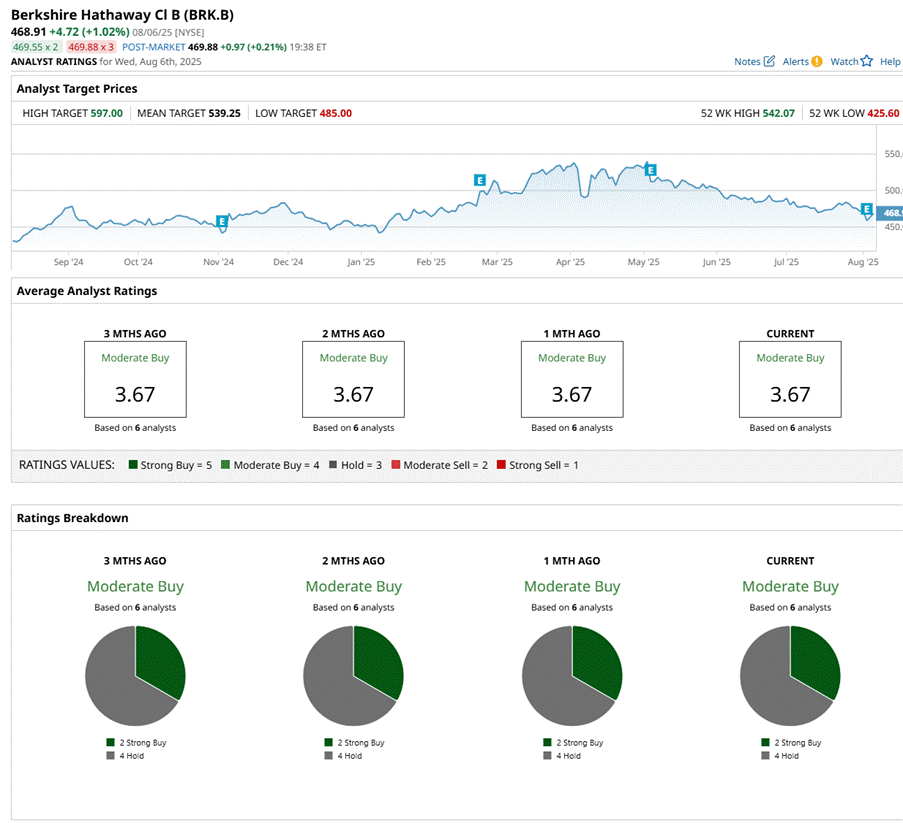903x823 pixels.
Task: Click the Hold = 3 legend swatch
Action: pos(333,465)
